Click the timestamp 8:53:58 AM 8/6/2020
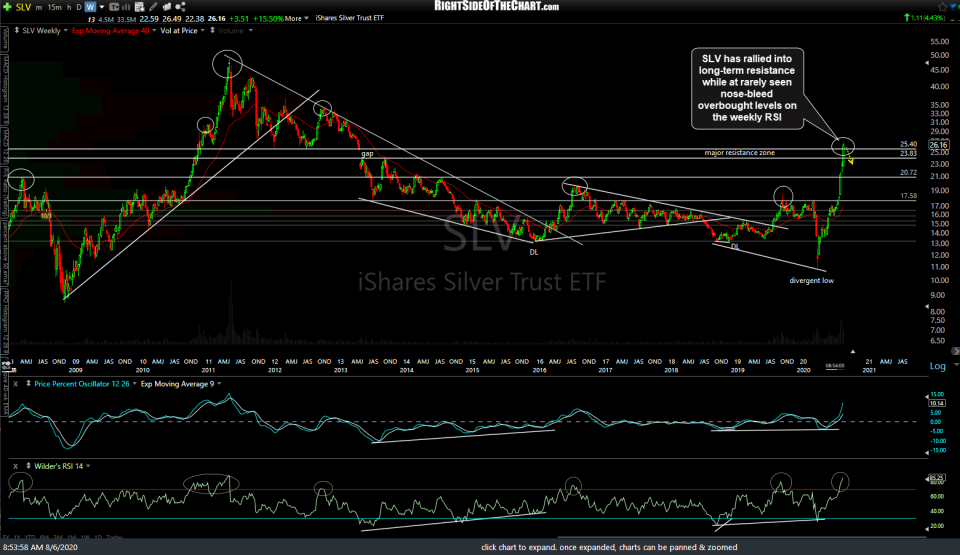The image size is (960, 555). point(40,548)
